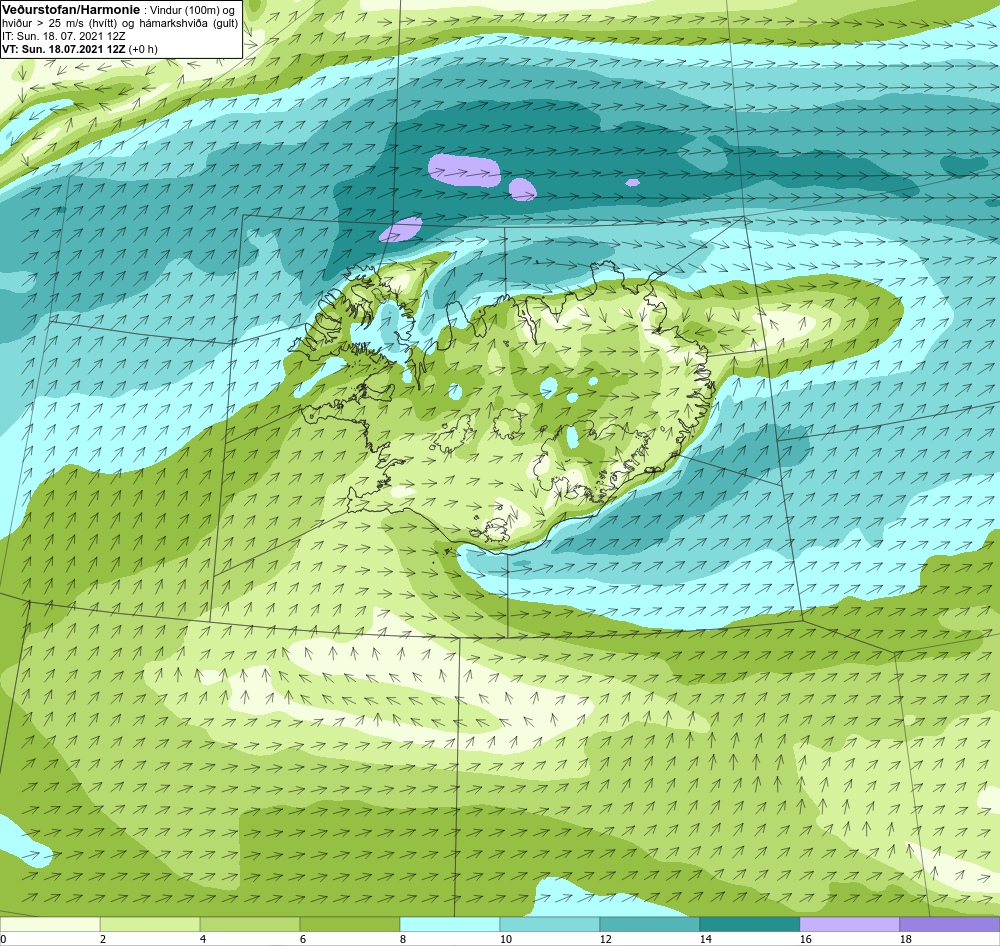Click the Veðurstofan/Harmonie title text
The width and height of the screenshot is (1000, 946).
click(71, 10)
